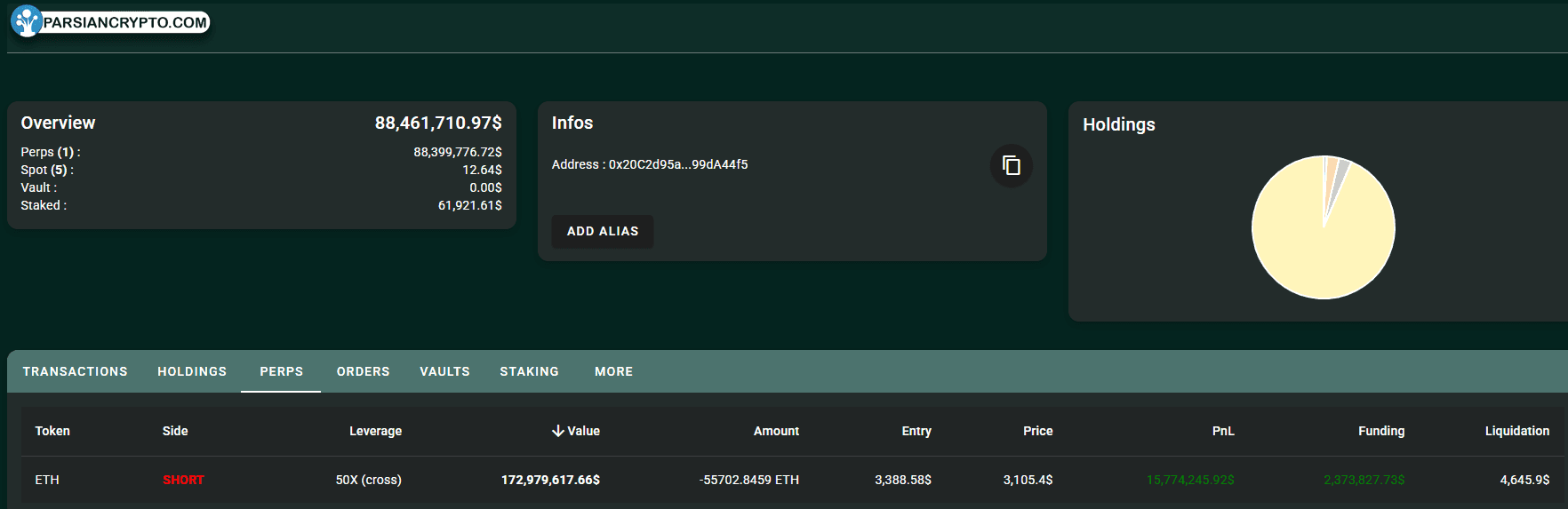
Task: Click the Spot (5) overview row label
Action: point(47,170)
